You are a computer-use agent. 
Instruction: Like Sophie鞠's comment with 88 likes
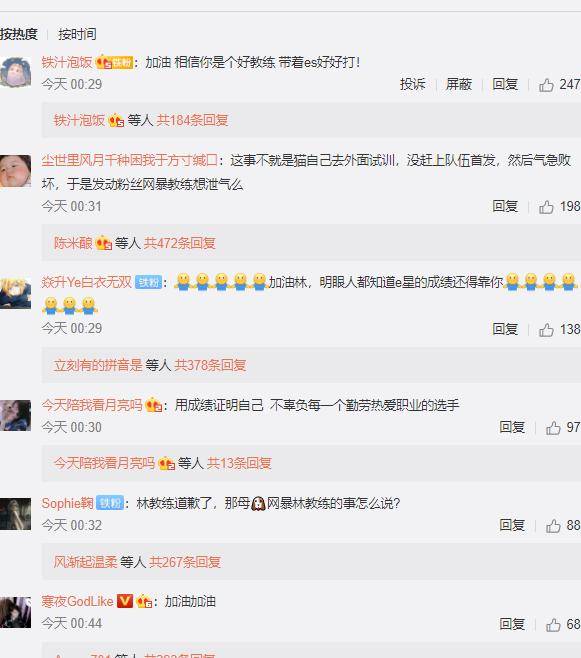[553, 526]
